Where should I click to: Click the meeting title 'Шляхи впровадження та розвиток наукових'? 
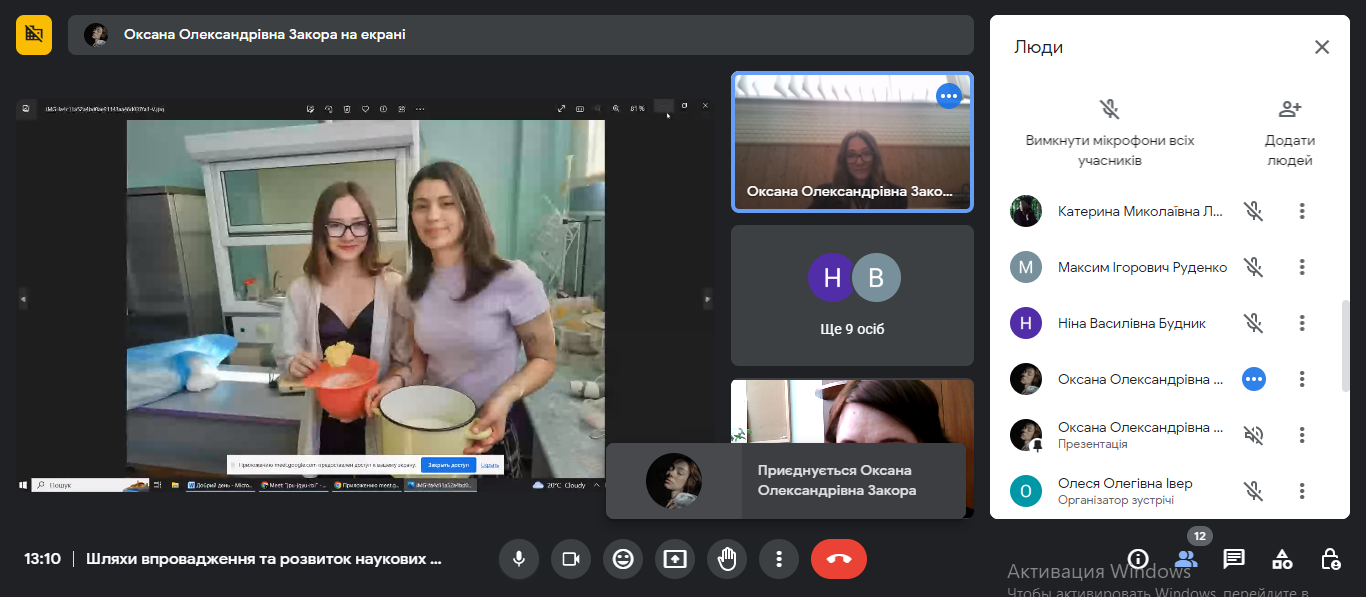[x=264, y=559]
